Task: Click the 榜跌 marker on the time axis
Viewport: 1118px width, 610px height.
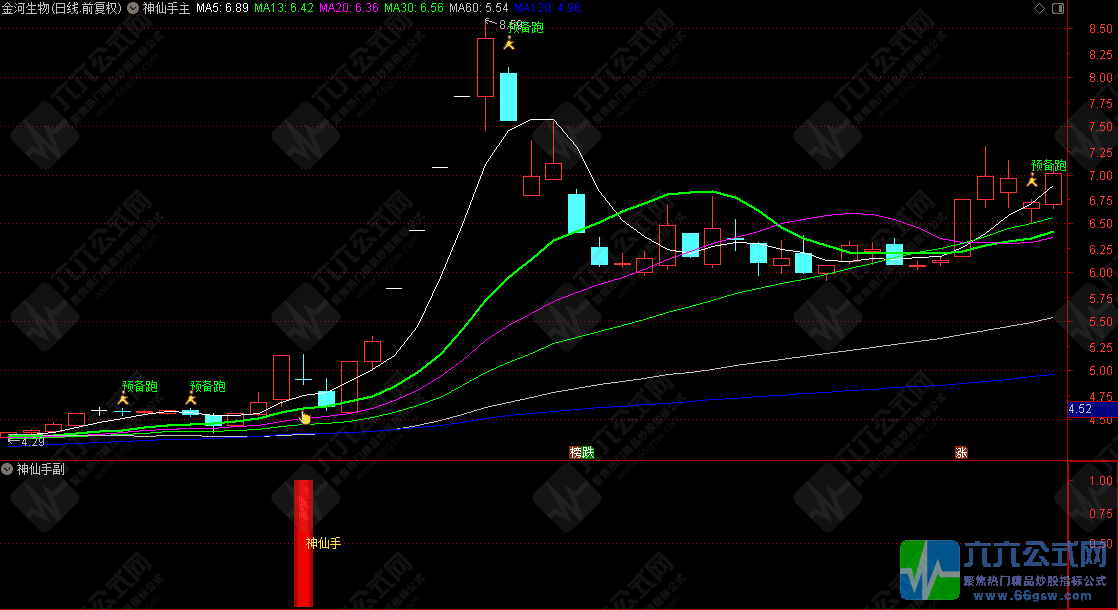Action: click(x=582, y=452)
